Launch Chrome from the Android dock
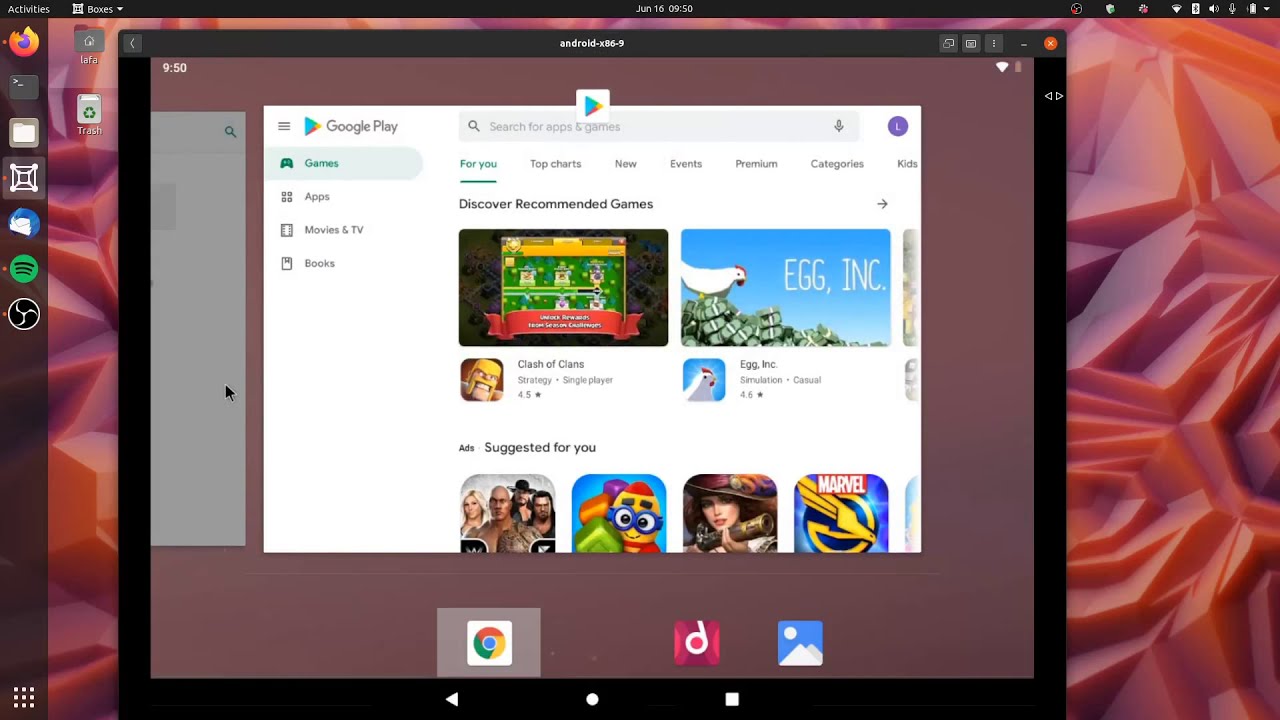 point(489,643)
